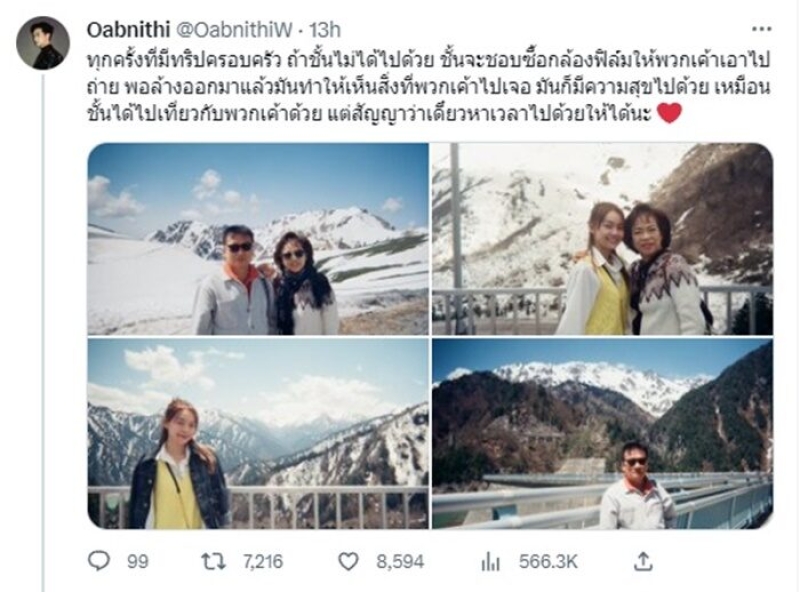Click the 99 replies count
The height and width of the screenshot is (592, 800).
[x=137, y=562]
